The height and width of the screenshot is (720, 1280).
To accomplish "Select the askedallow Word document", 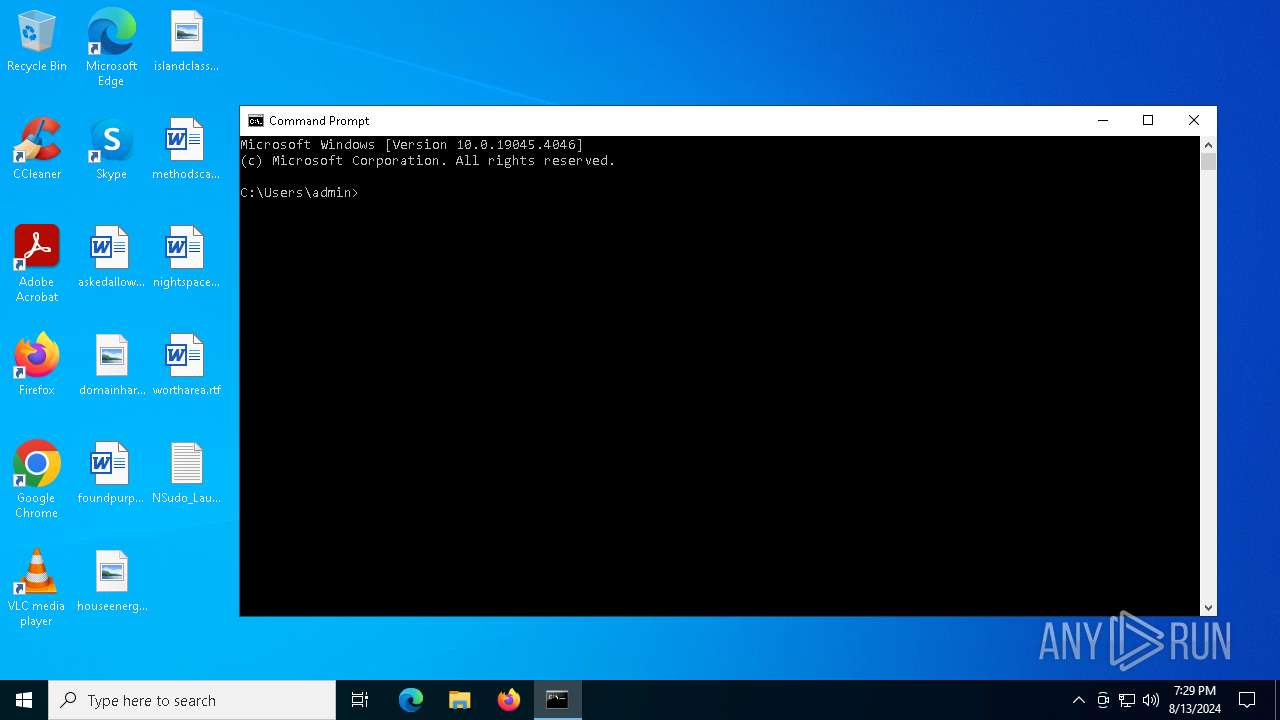I will click(111, 258).
